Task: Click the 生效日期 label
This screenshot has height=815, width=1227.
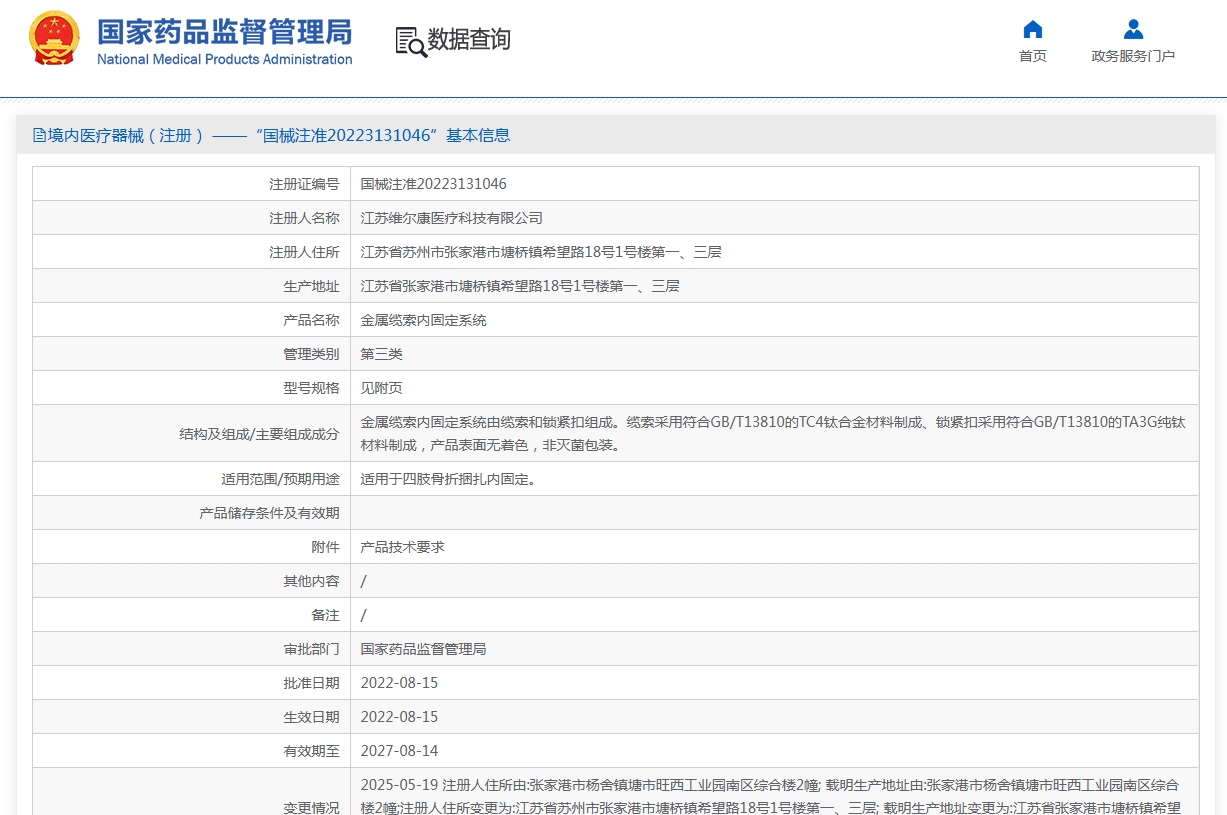Action: coord(311,717)
